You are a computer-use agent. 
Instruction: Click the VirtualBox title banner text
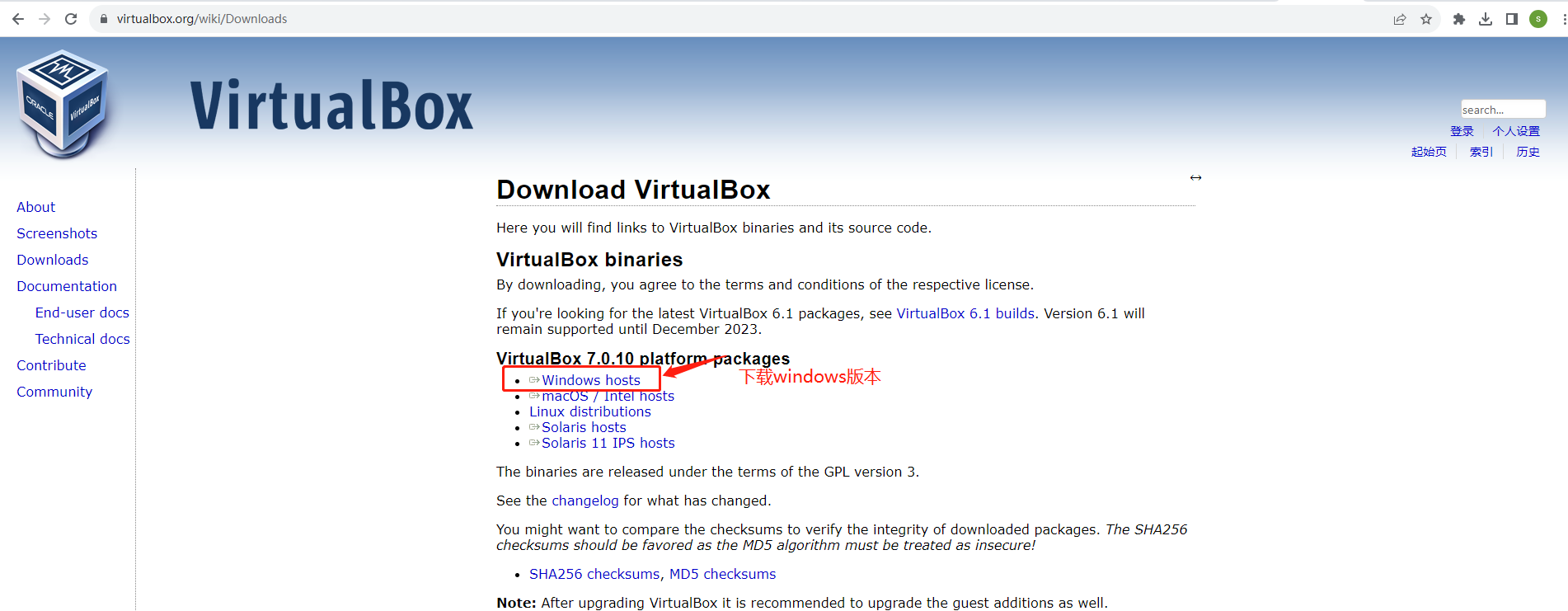331,106
